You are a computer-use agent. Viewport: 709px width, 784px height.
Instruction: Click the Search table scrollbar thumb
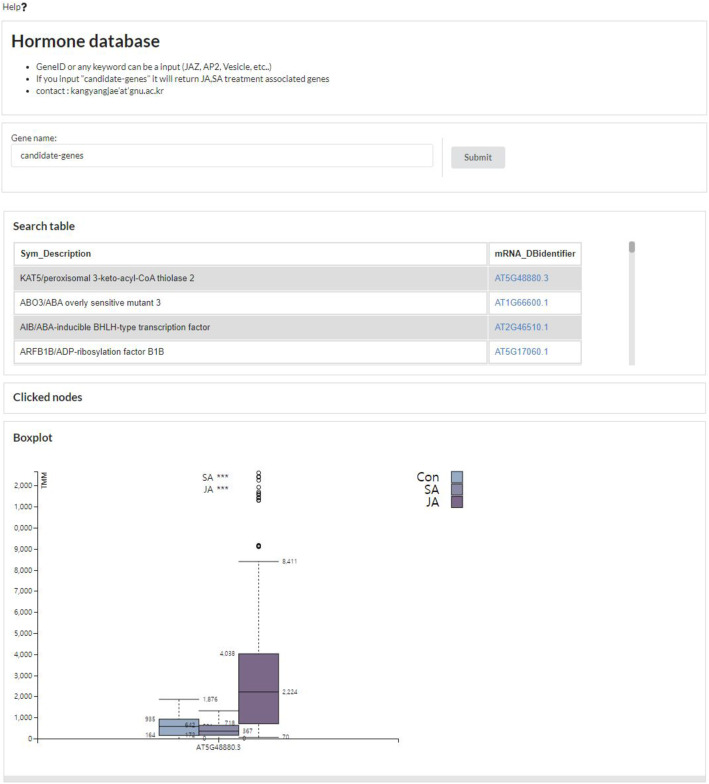pos(632,247)
